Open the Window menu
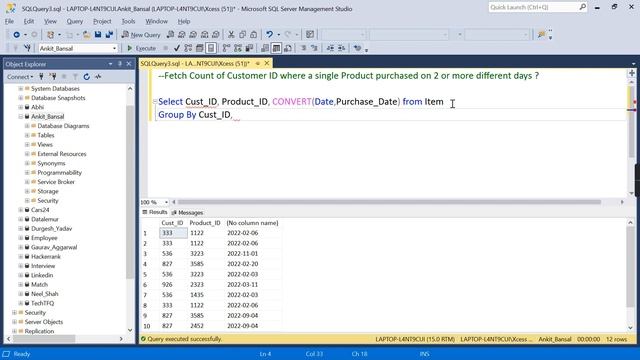This screenshot has height=360, width=640. click(156, 21)
